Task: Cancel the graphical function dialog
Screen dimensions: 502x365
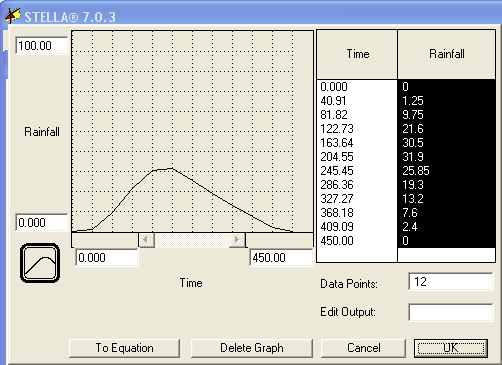Action: [363, 348]
